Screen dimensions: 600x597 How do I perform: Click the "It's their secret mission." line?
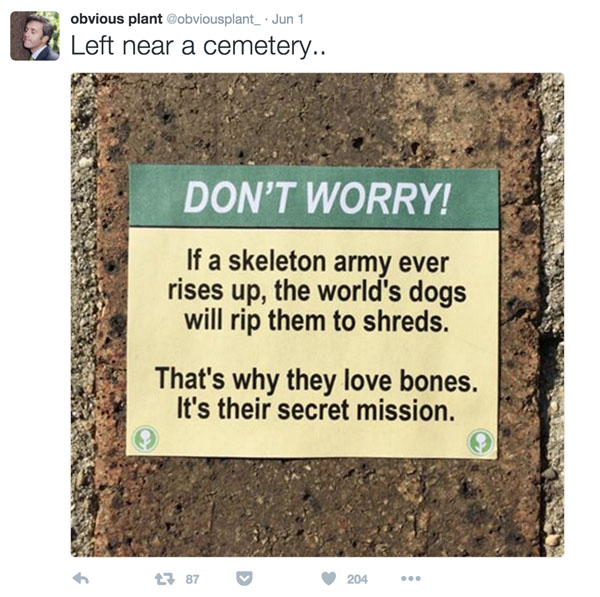313,408
